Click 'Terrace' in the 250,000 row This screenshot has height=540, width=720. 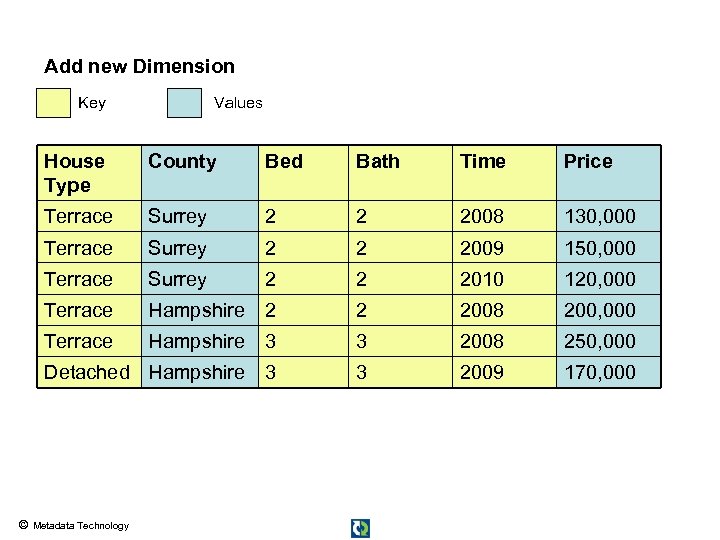[x=89, y=341]
